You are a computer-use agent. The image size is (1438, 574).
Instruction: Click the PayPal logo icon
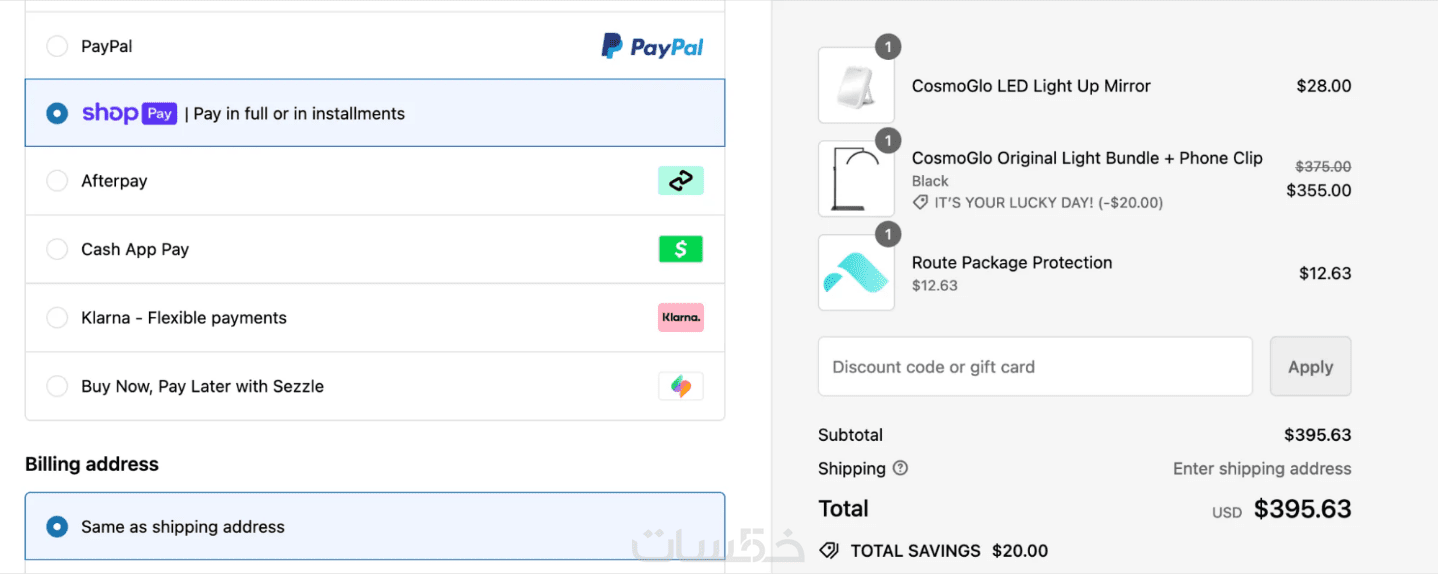[652, 46]
